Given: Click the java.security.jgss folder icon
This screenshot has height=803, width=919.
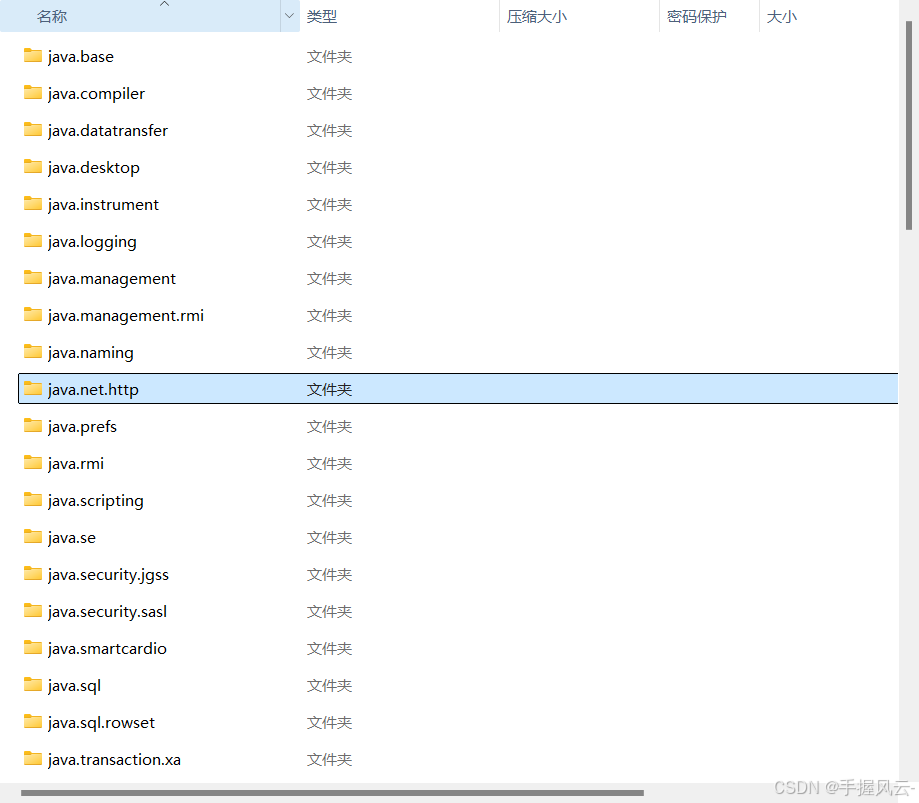Looking at the screenshot, I should click(x=33, y=573).
